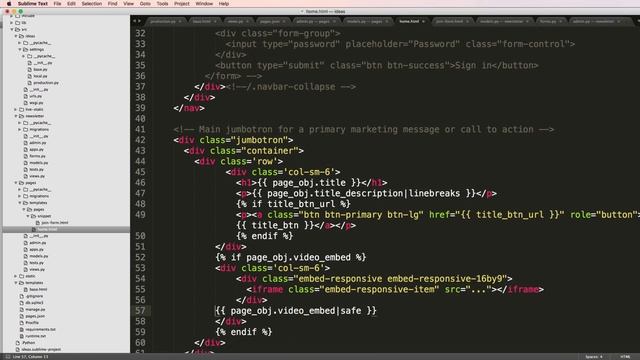Click the settings folder icon

25,49
